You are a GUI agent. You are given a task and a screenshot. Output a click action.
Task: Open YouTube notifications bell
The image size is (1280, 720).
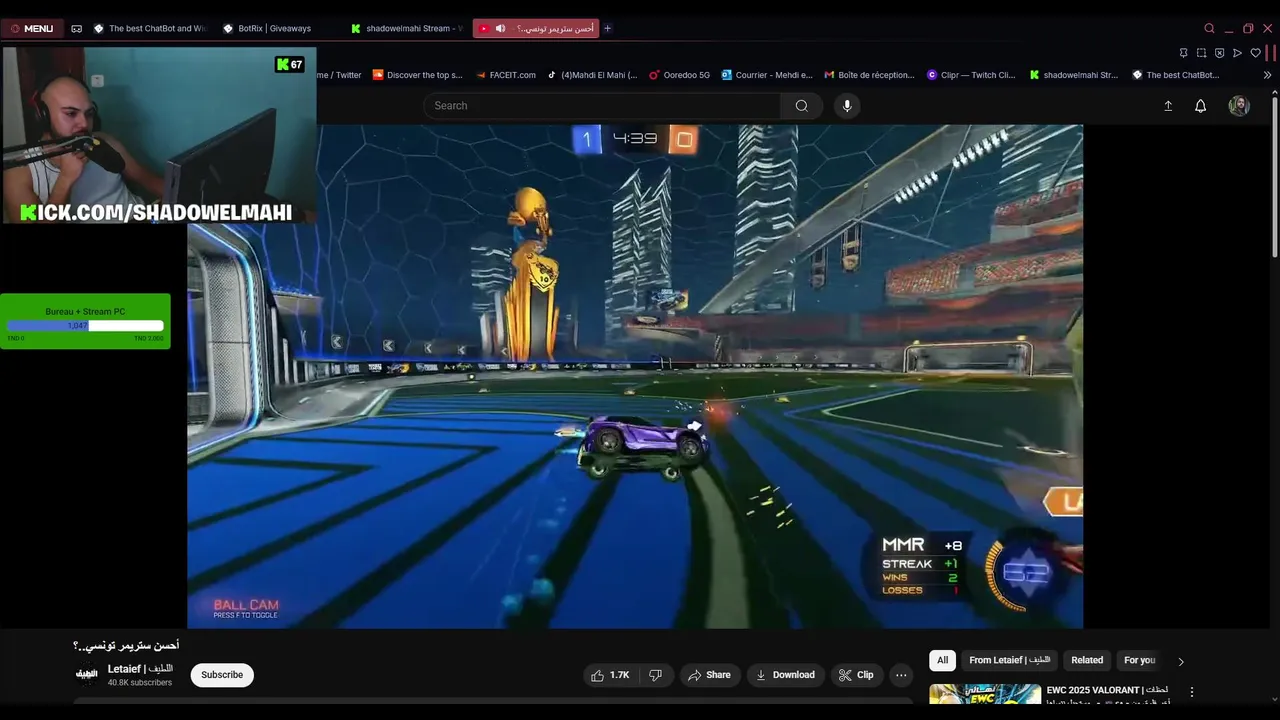pos(1201,106)
